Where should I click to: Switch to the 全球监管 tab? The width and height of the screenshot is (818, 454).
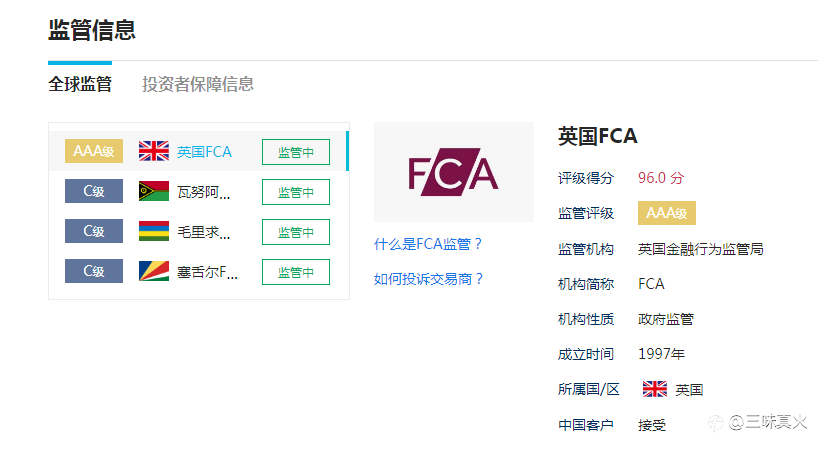80,84
